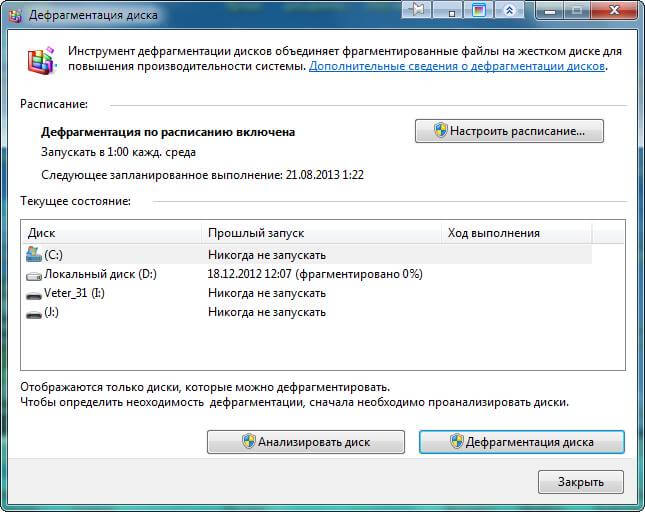645x512 pixels.
Task: Open the Дополнительные сведения о дефрагментации дисков link
Action: click(x=457, y=66)
